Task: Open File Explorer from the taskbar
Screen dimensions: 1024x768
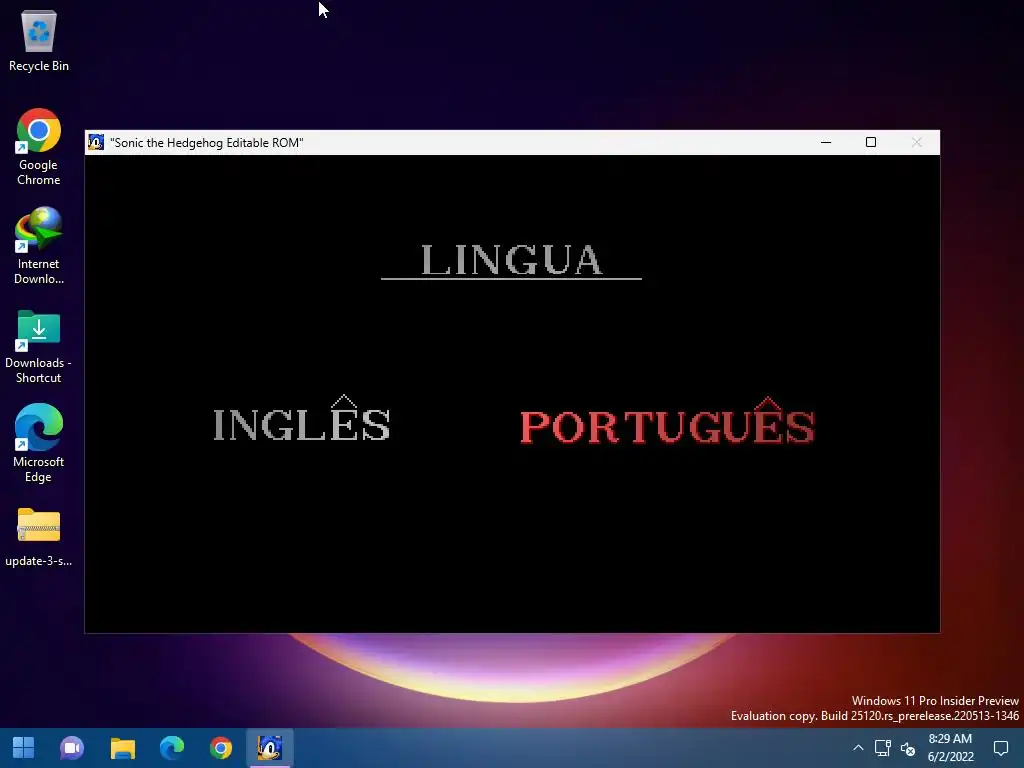Action: pyautogui.click(x=122, y=748)
